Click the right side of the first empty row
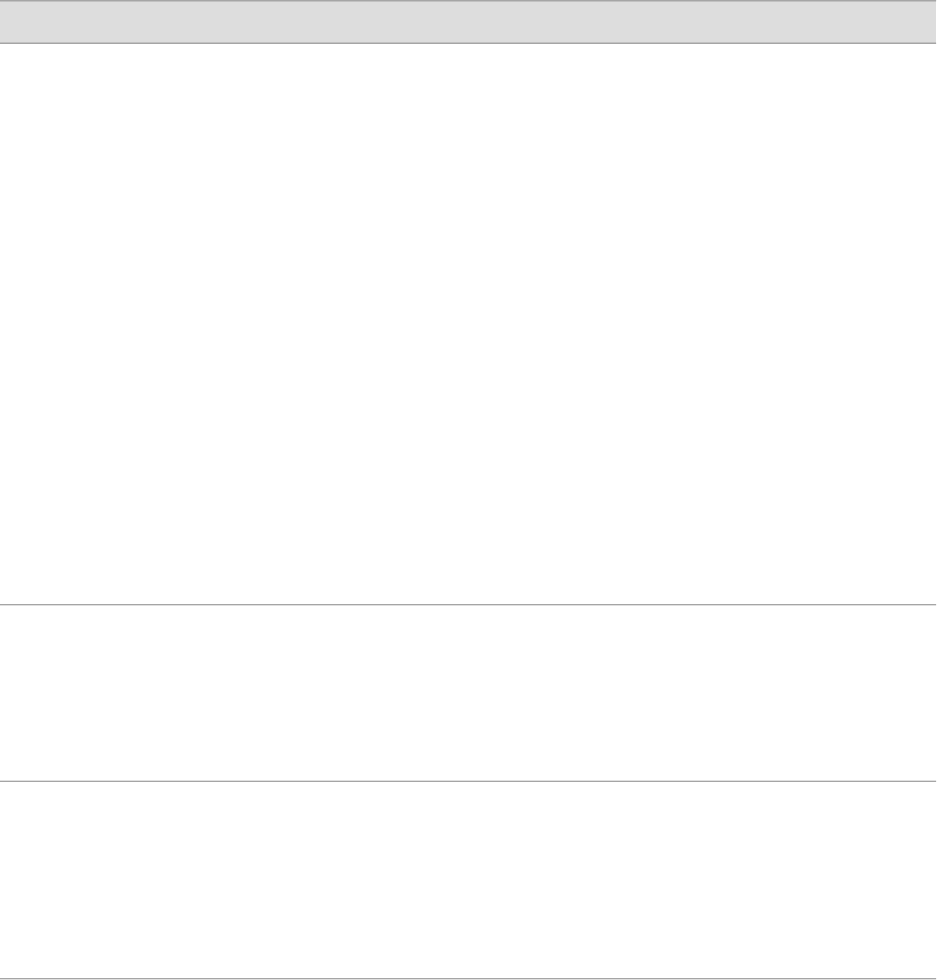This screenshot has height=980, width=937. [x=895, y=323]
